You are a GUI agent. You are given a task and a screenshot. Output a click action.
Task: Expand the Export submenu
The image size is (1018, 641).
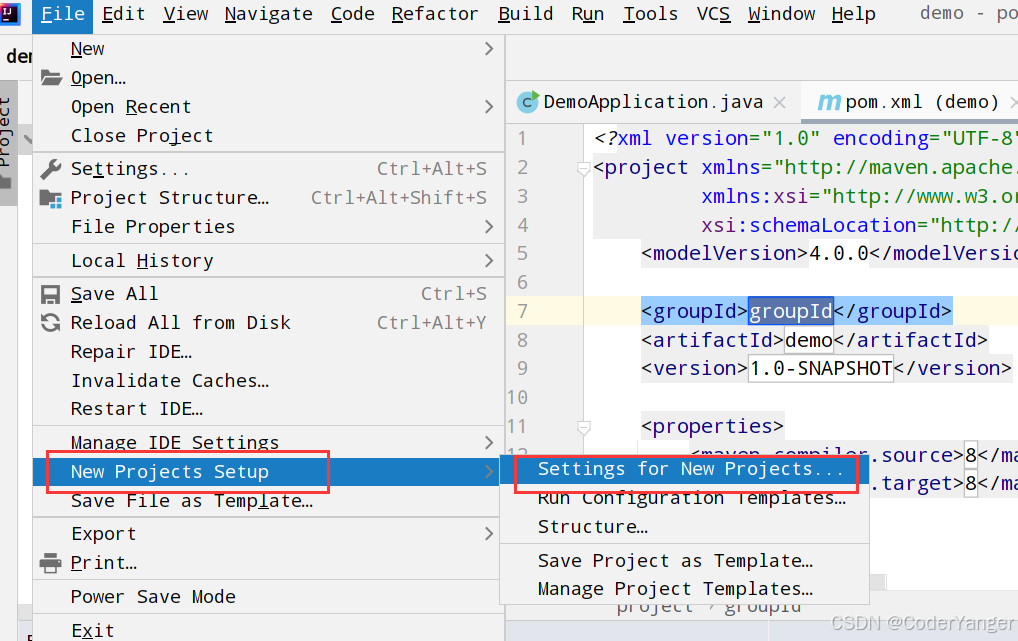pos(489,534)
